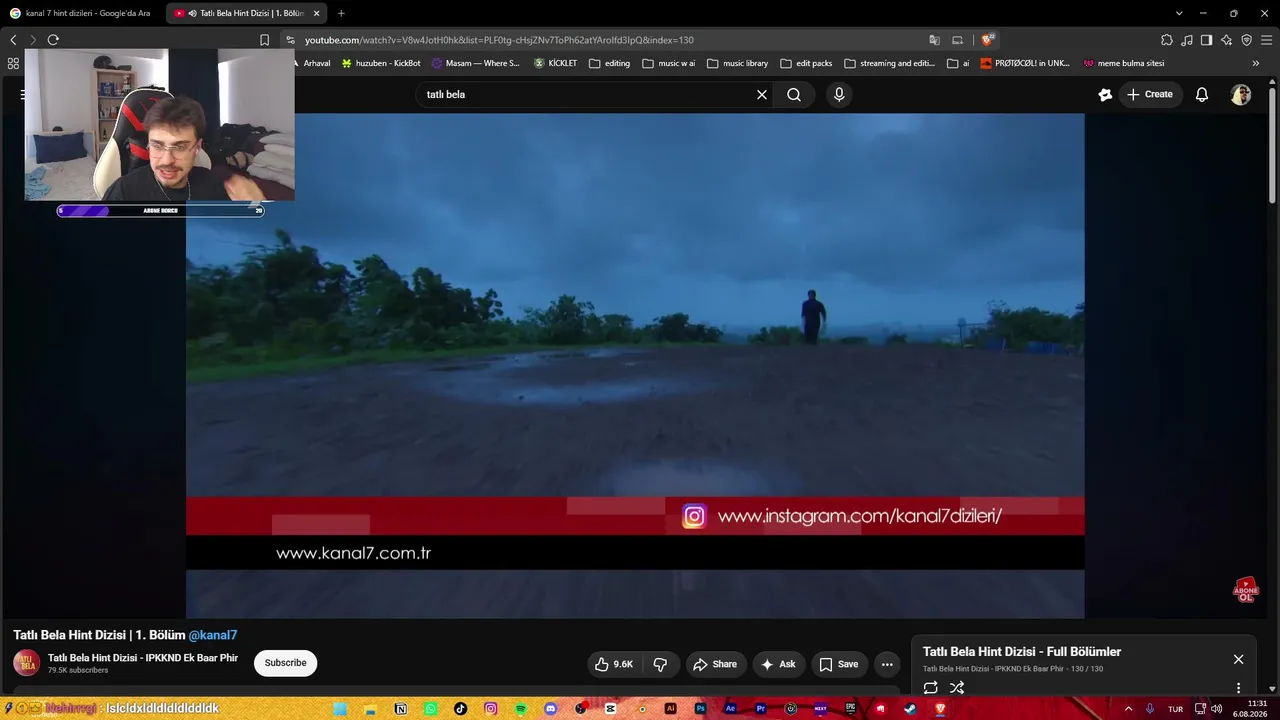The width and height of the screenshot is (1280, 720).
Task: Open the KİCKLET bookmark
Action: coord(556,63)
